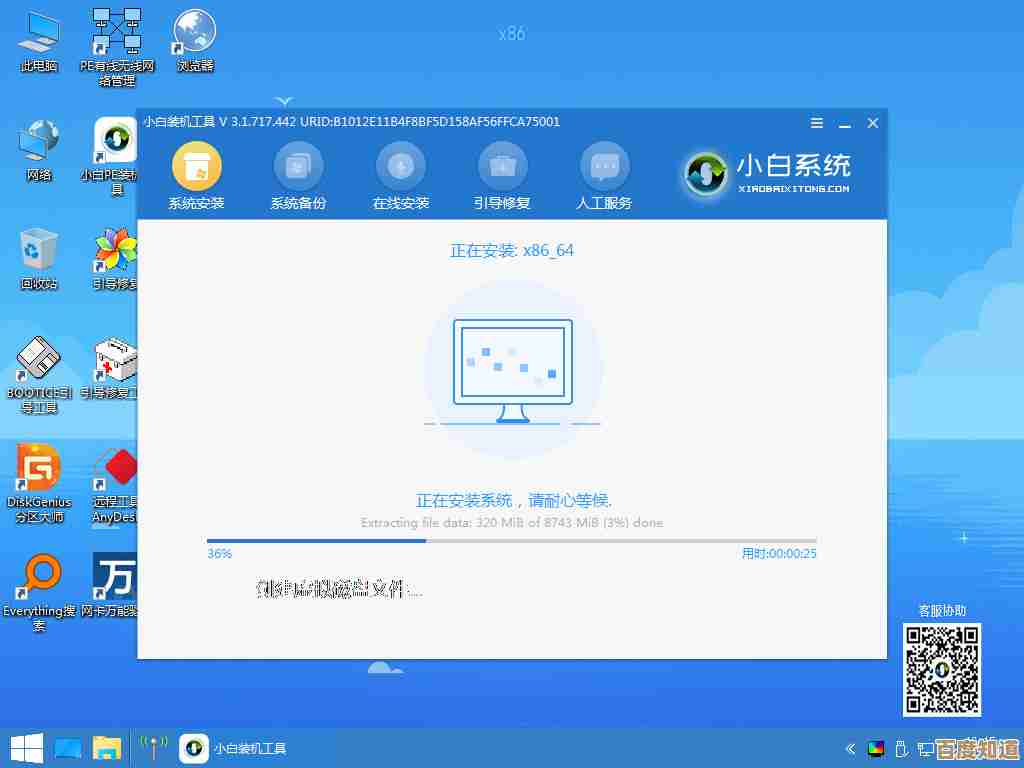Open the hamburger menu in the title bar
Image resolution: width=1024 pixels, height=768 pixels.
pos(816,123)
